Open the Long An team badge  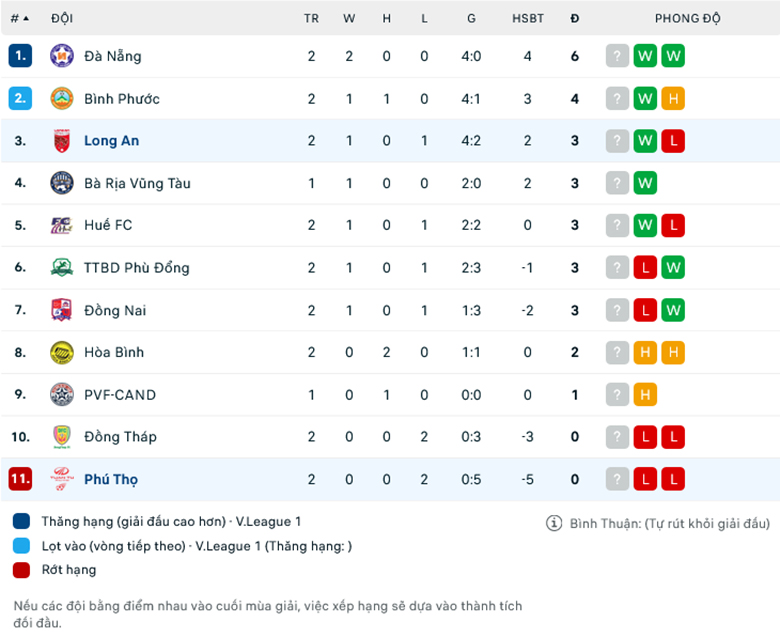62,141
